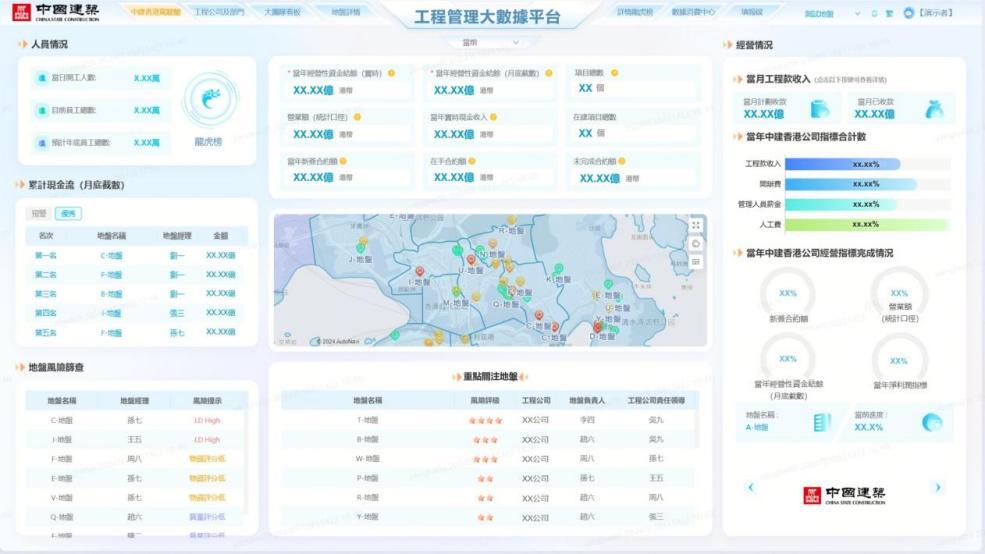This screenshot has width=985, height=554.
Task: Click the 龍虎榜 circular dragon icon
Action: tap(211, 99)
